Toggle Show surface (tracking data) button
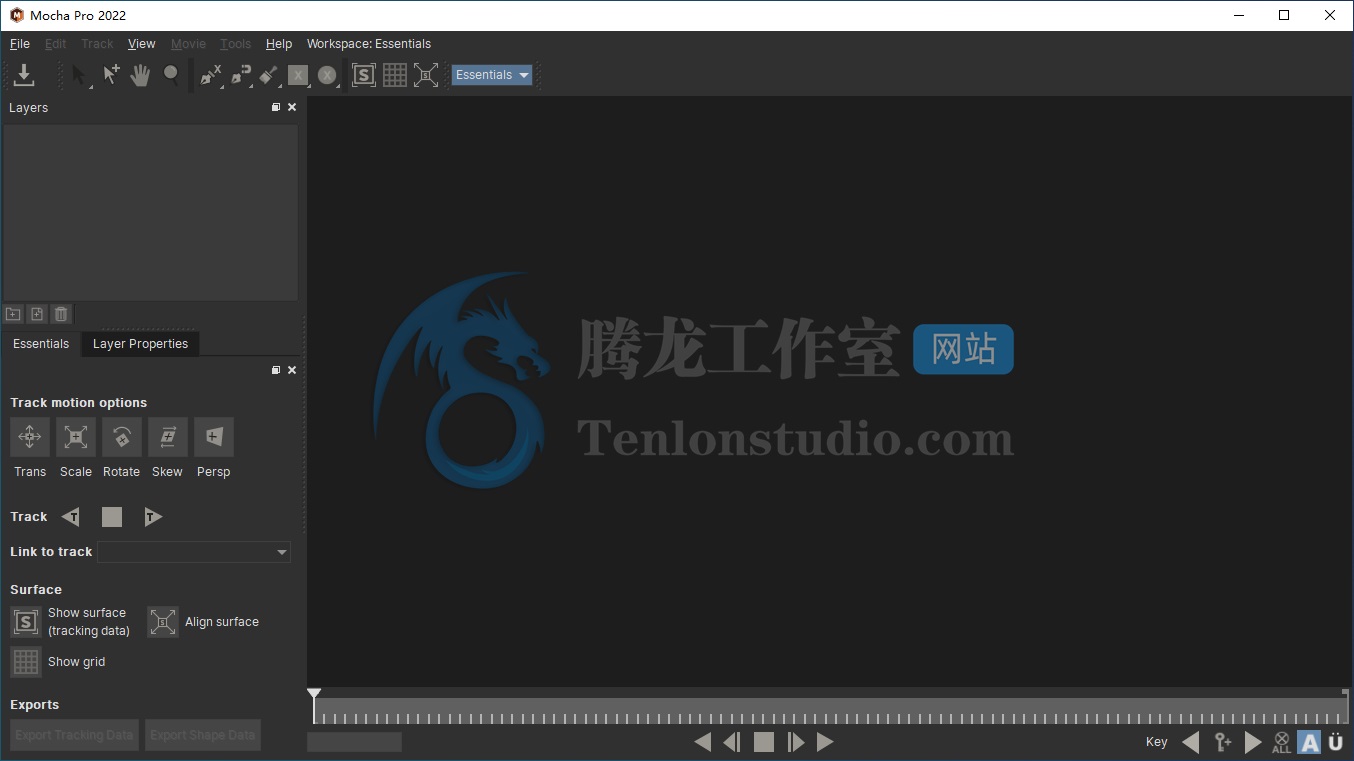The image size is (1354, 761). pos(26,622)
